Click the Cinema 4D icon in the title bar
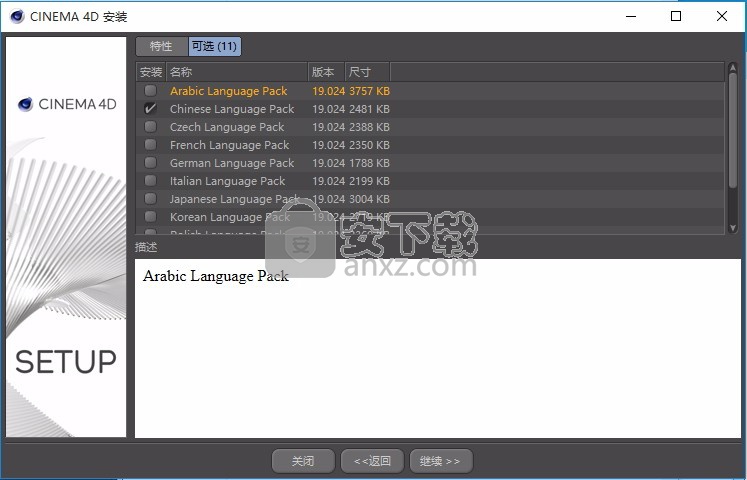 coord(17,16)
